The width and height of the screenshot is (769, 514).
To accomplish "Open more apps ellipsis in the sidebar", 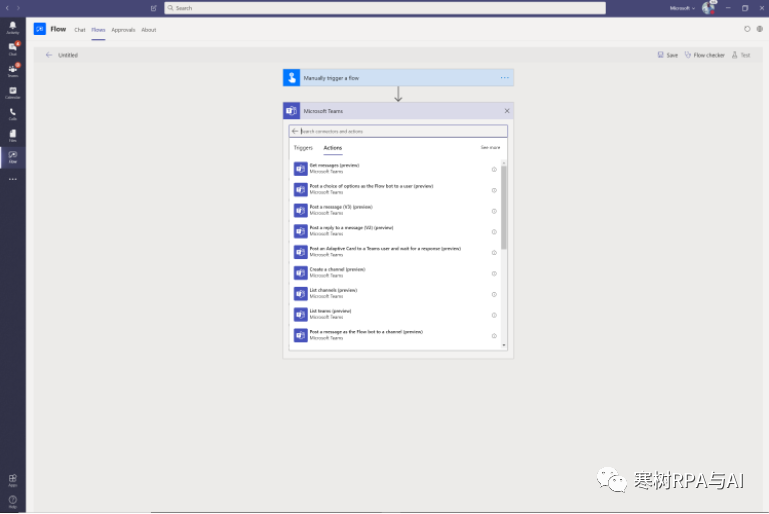I will (13, 179).
